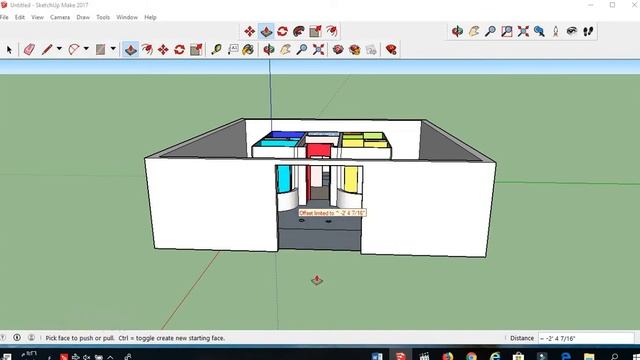Activate the Paint Bucket tool

point(248,50)
